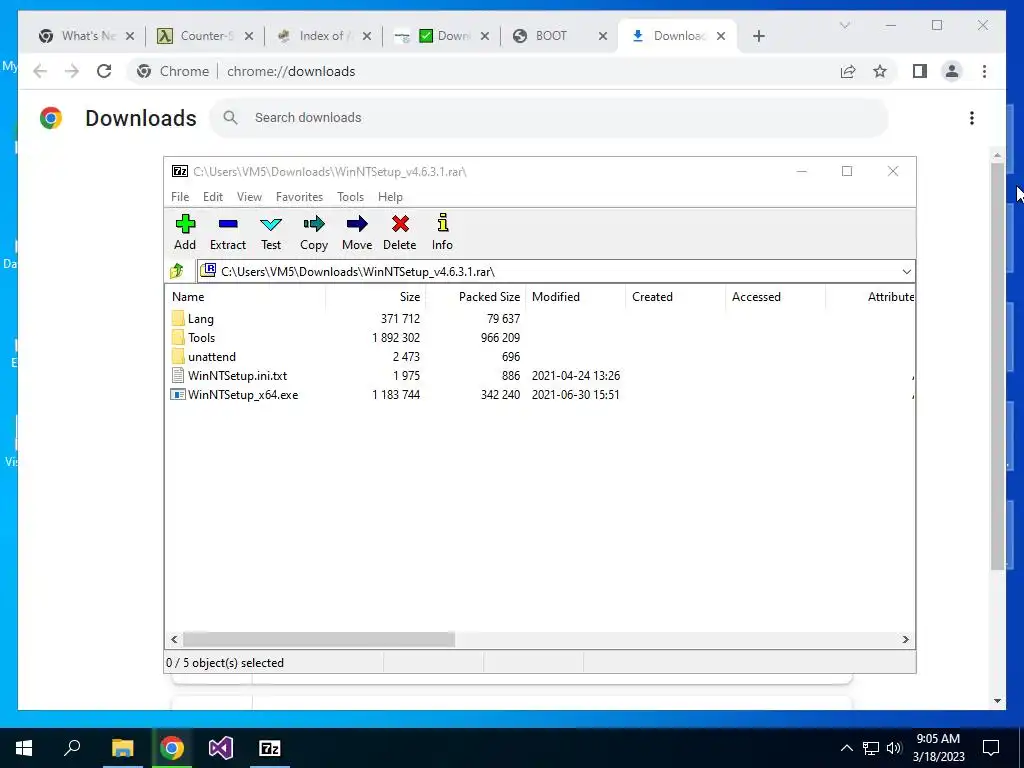Expand the 7-Zip address path dropdown
The width and height of the screenshot is (1024, 768).
pyautogui.click(x=906, y=272)
